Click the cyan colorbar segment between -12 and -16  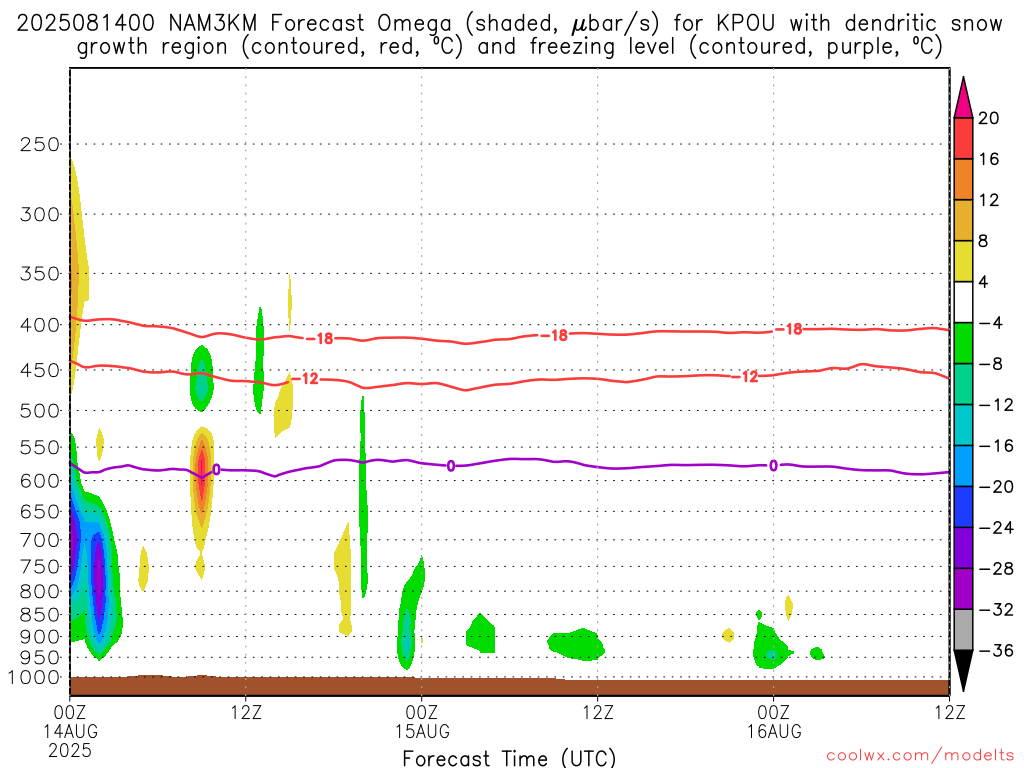[963, 425]
